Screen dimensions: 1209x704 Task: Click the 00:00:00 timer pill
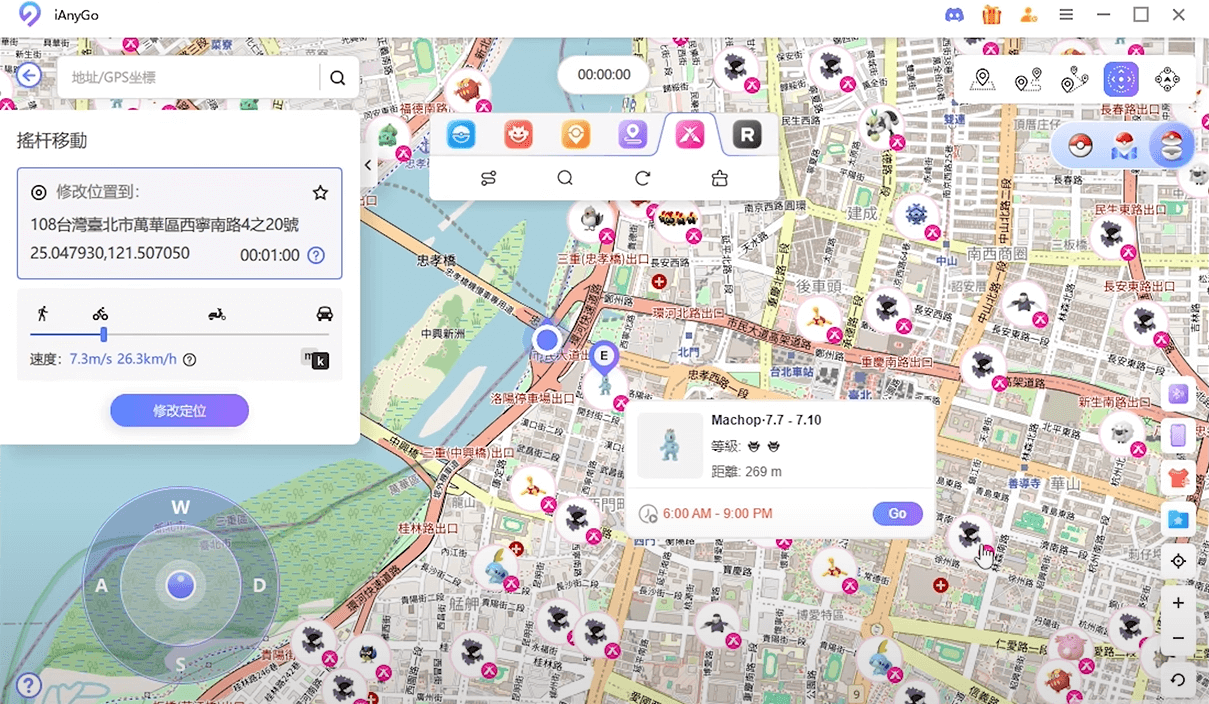604,75
